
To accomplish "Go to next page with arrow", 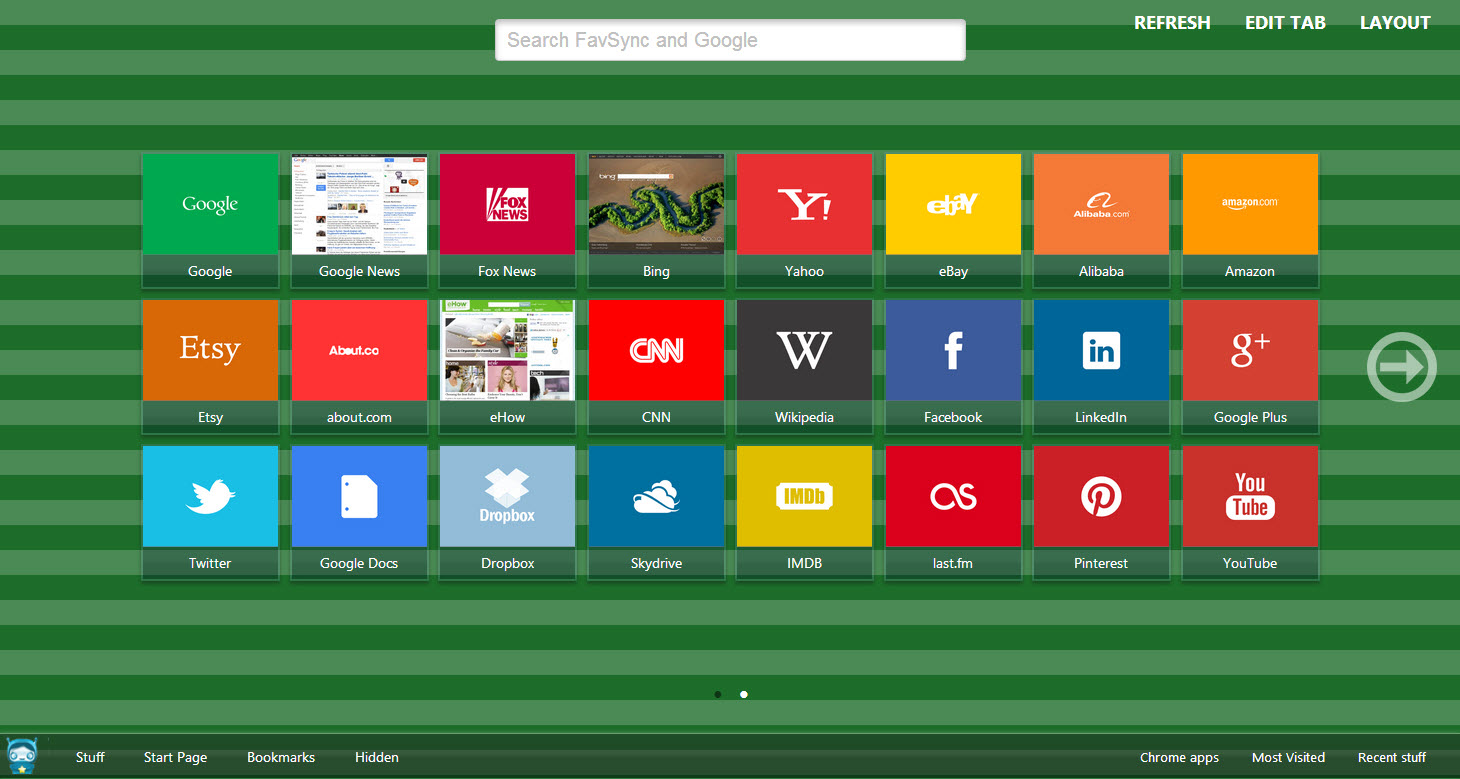I will [1401, 367].
